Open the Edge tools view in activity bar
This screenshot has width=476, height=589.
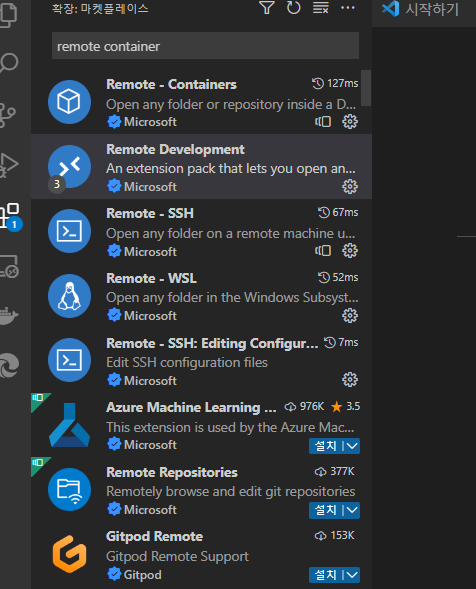pos(9,365)
